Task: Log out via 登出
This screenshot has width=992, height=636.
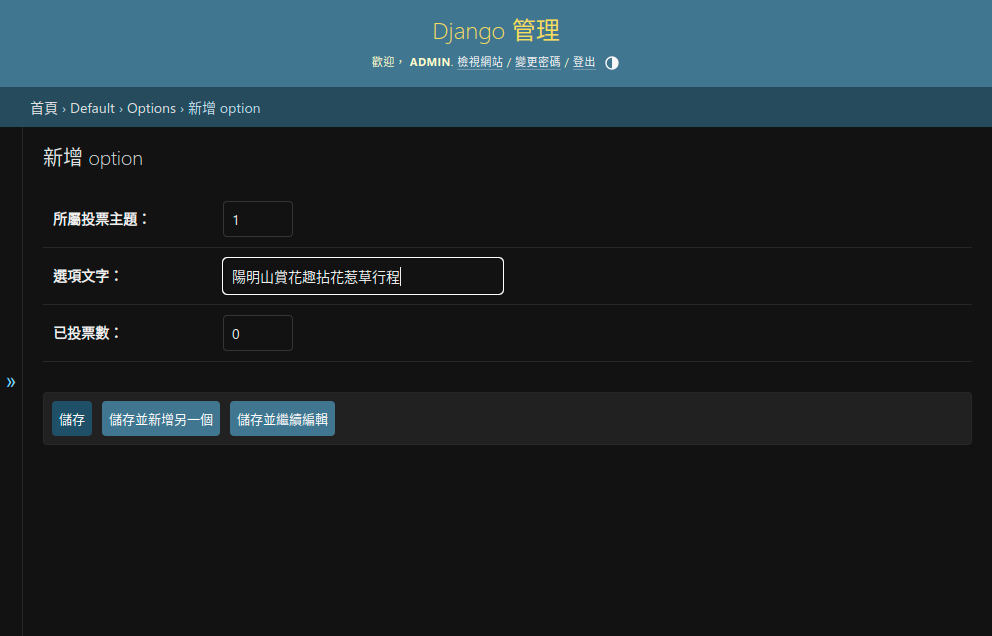Action: (584, 62)
